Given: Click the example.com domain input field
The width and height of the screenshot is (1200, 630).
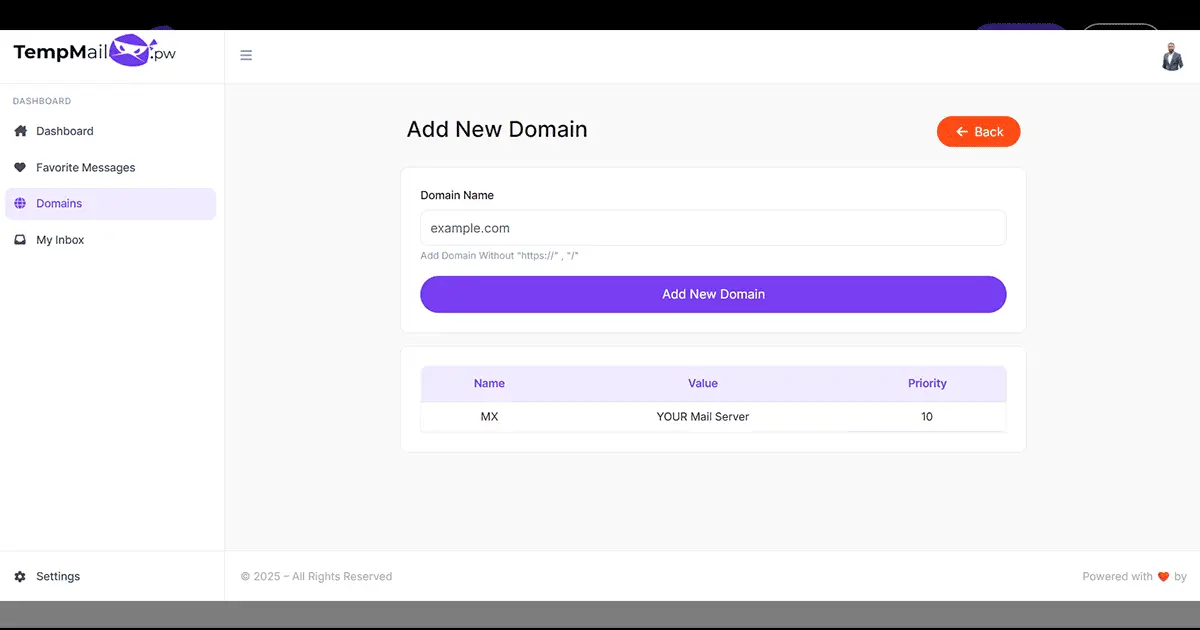Looking at the screenshot, I should pyautogui.click(x=713, y=228).
